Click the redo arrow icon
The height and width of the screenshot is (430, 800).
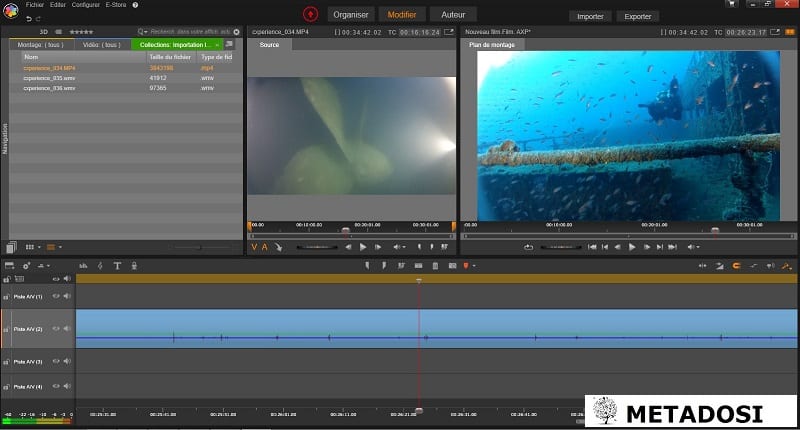point(38,19)
